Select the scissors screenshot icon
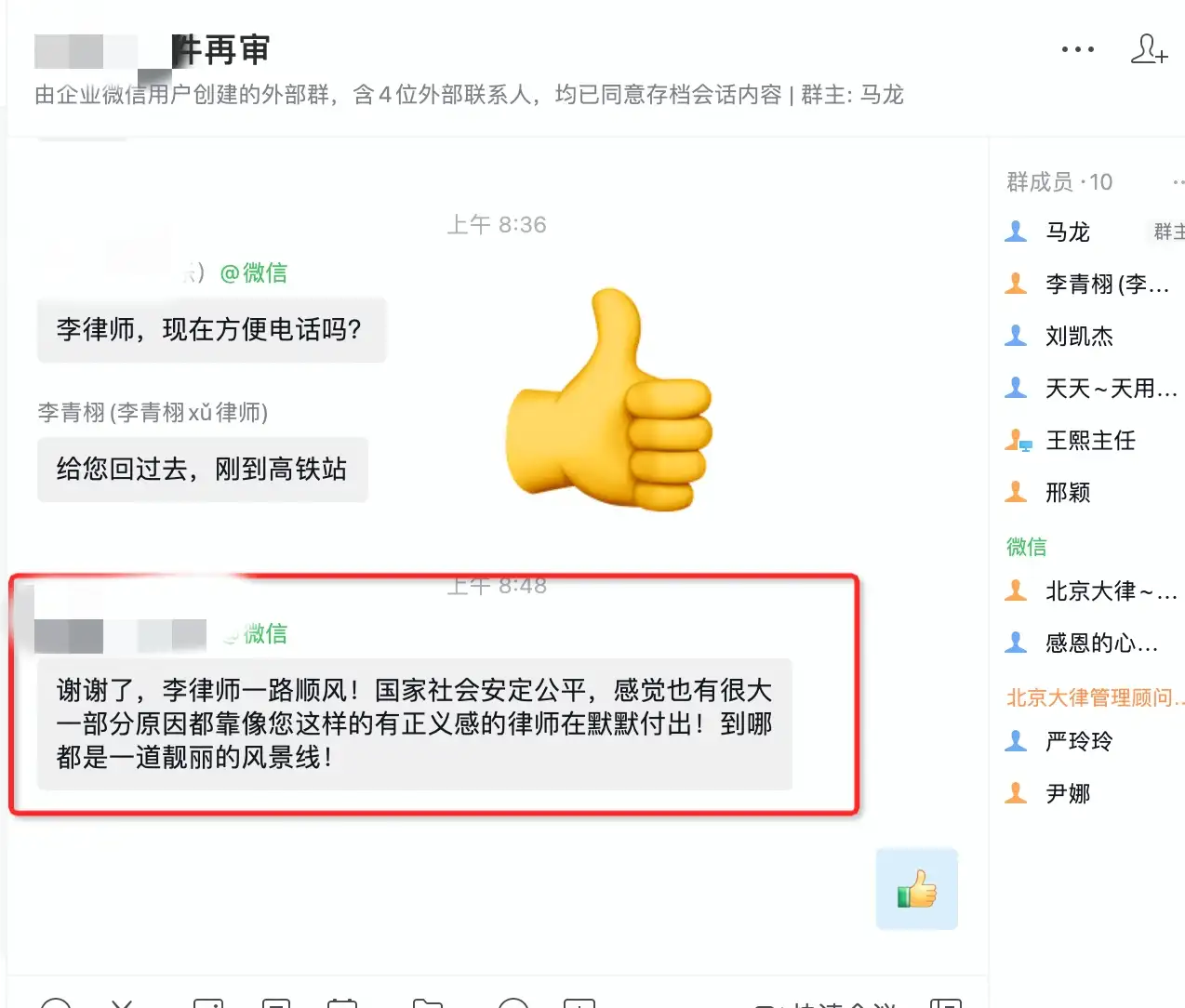 click(123, 1002)
